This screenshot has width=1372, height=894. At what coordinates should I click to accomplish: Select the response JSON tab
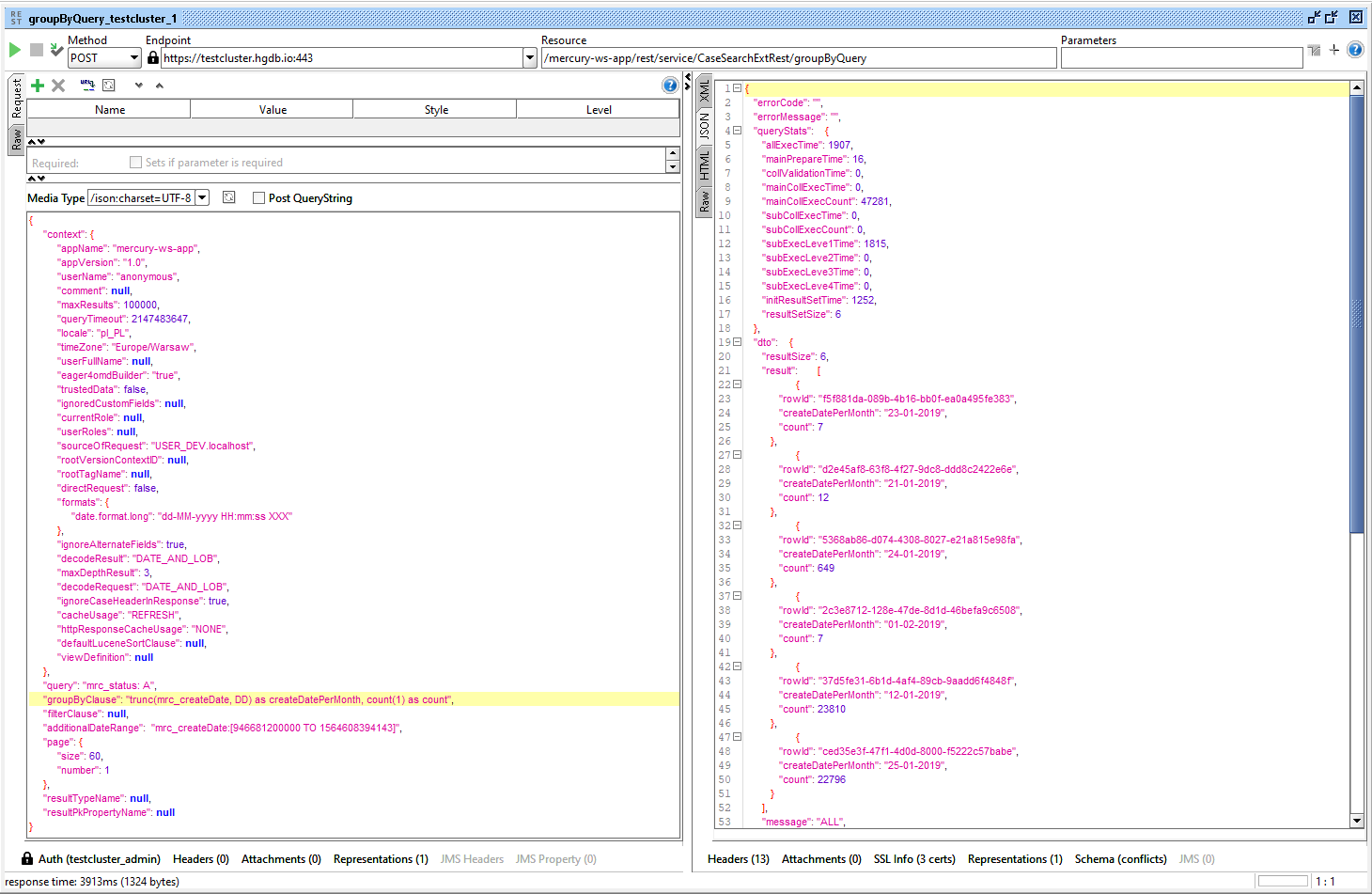click(705, 126)
